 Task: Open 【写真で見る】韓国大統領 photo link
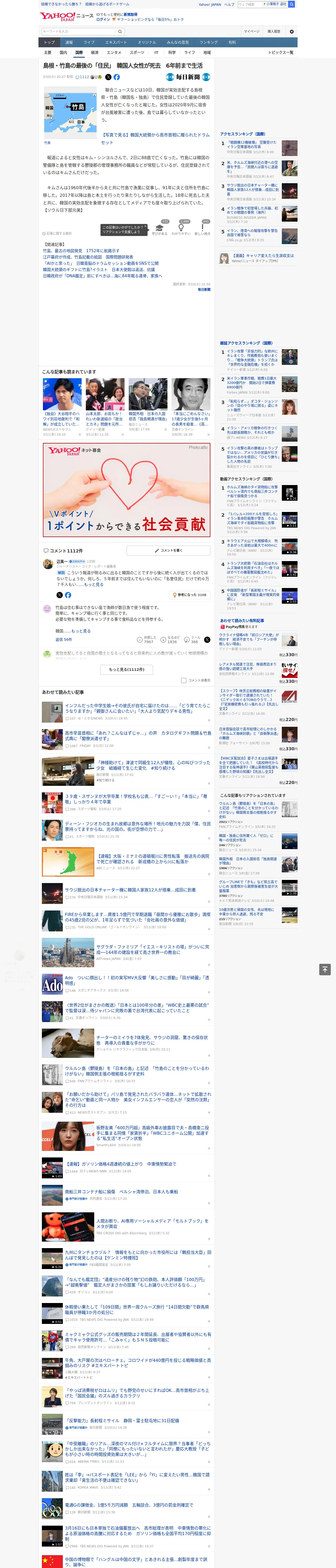(155, 139)
